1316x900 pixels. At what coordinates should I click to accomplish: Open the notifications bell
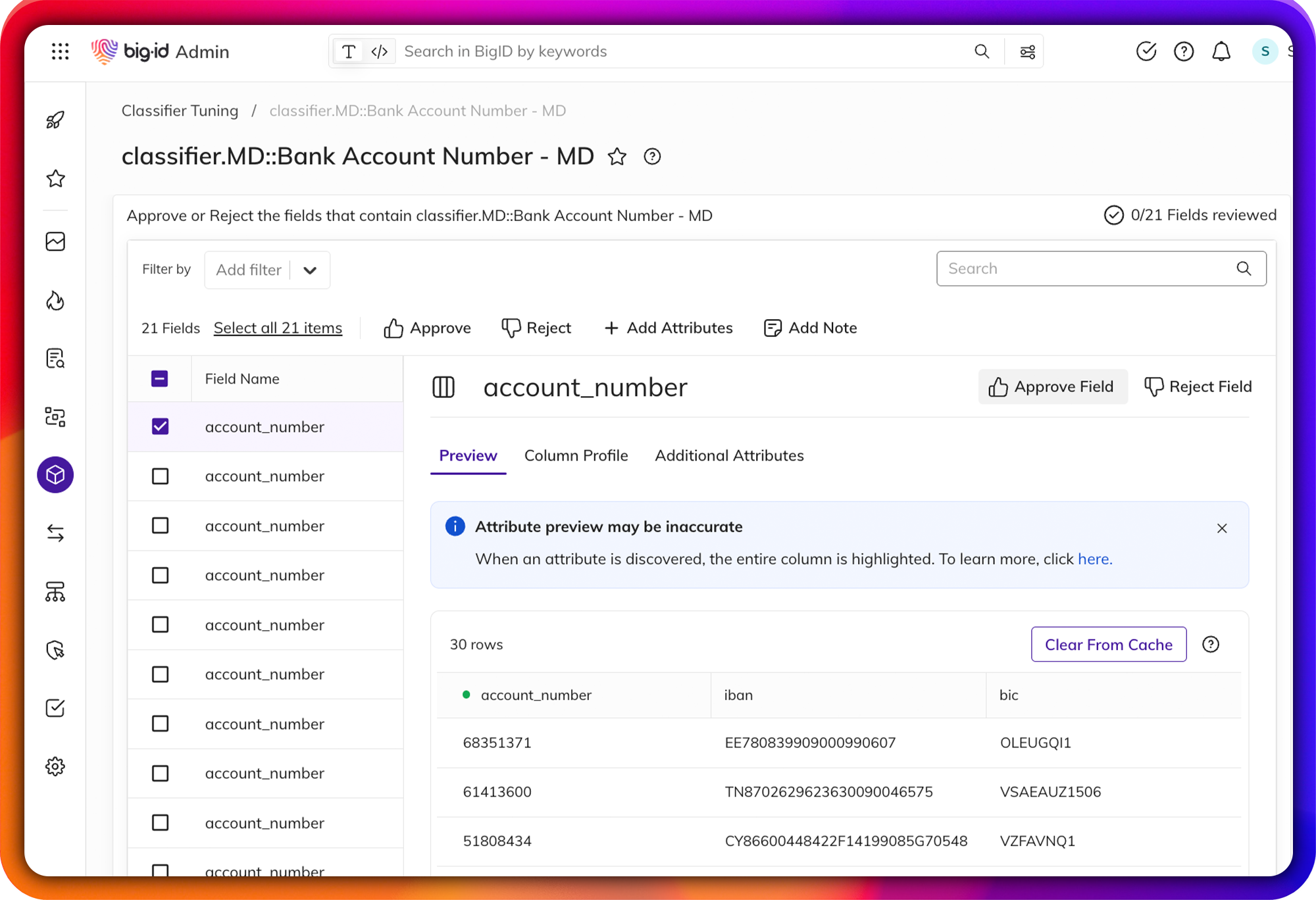click(1221, 51)
